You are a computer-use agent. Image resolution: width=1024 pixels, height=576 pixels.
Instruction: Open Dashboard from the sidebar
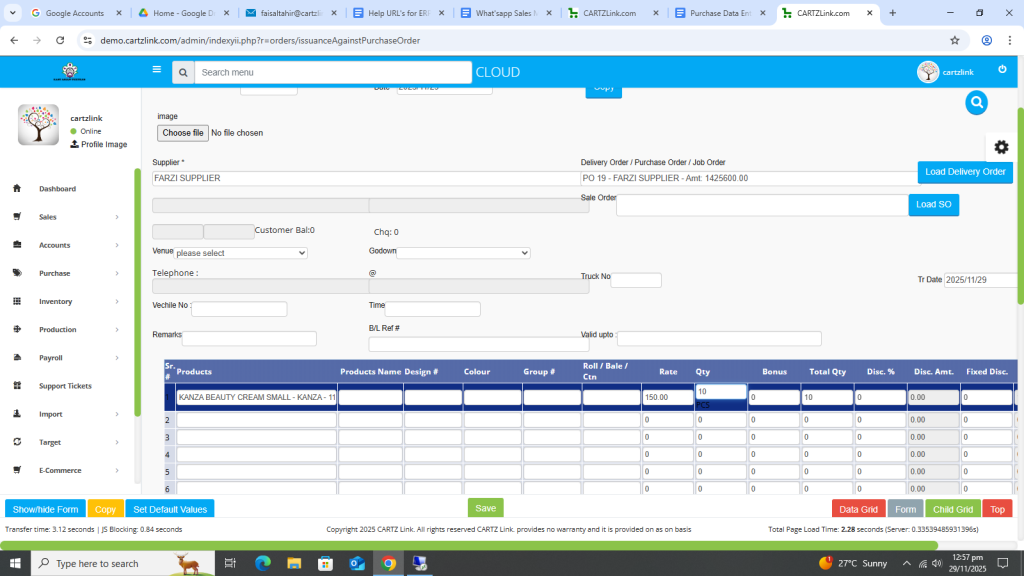tap(57, 189)
